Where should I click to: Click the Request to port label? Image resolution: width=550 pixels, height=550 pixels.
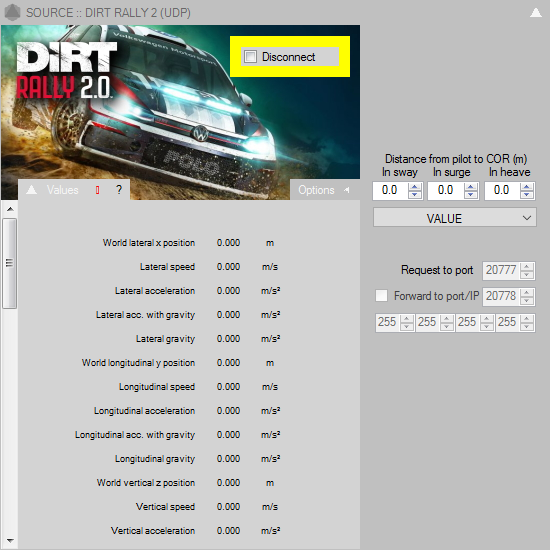click(437, 270)
